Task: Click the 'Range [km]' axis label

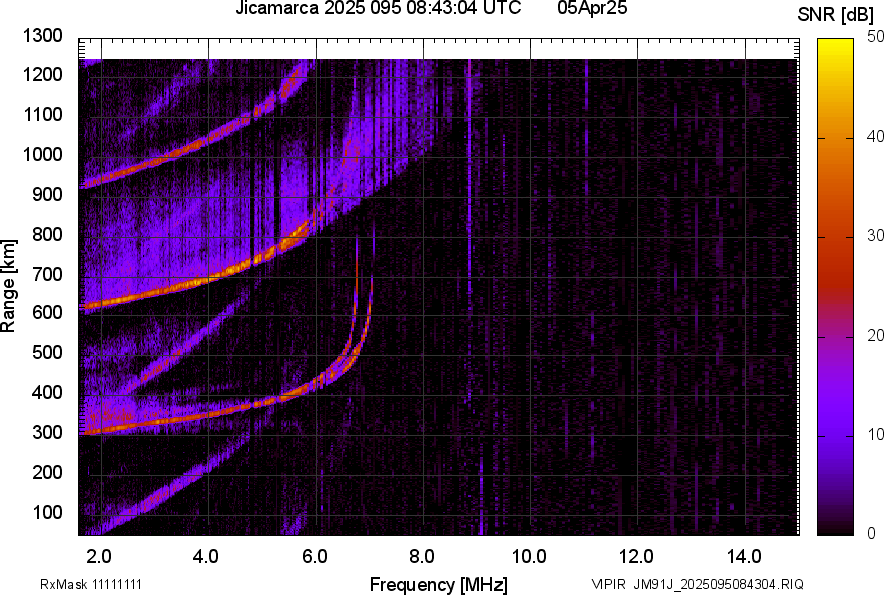Action: [8, 287]
